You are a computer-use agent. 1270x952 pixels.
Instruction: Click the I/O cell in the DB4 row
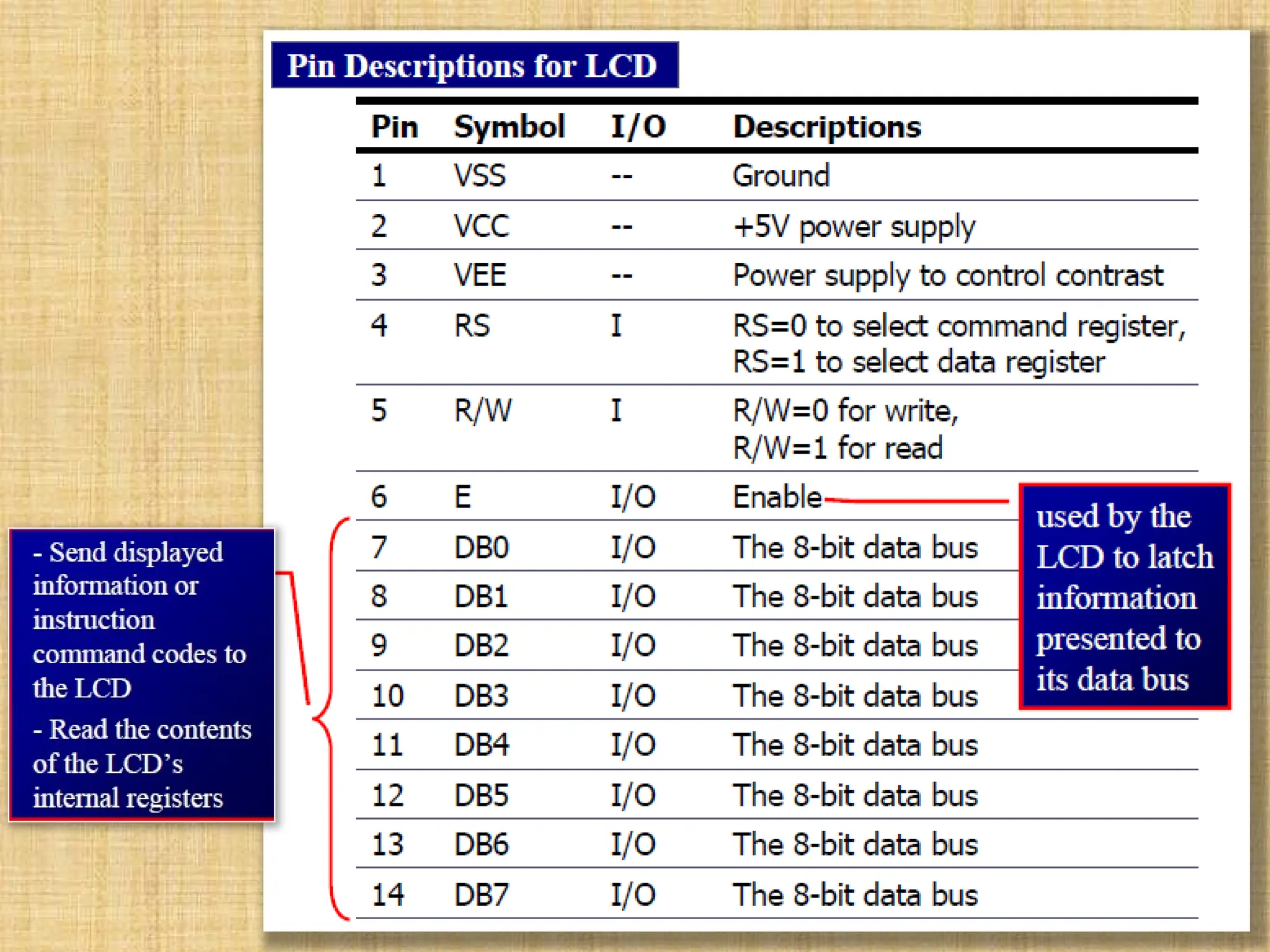pos(633,744)
